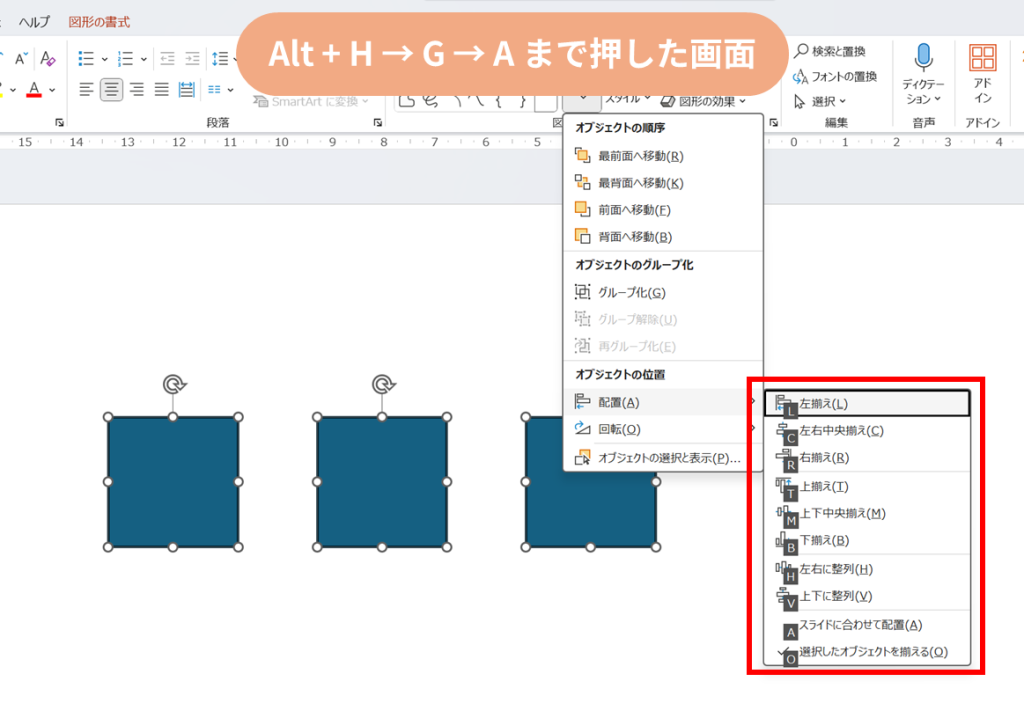Click the rotate handle above the first square
Image resolution: width=1024 pixels, height=718 pixels.
point(173,384)
